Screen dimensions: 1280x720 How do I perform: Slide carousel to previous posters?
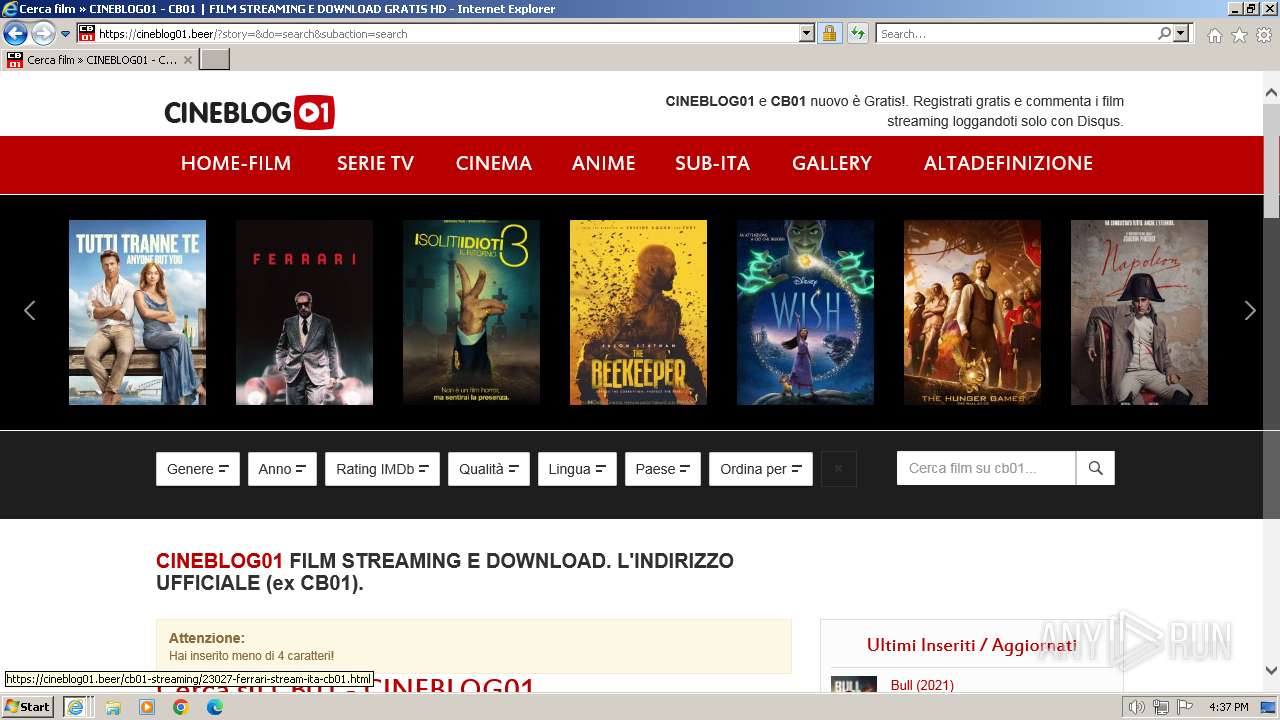(30, 311)
